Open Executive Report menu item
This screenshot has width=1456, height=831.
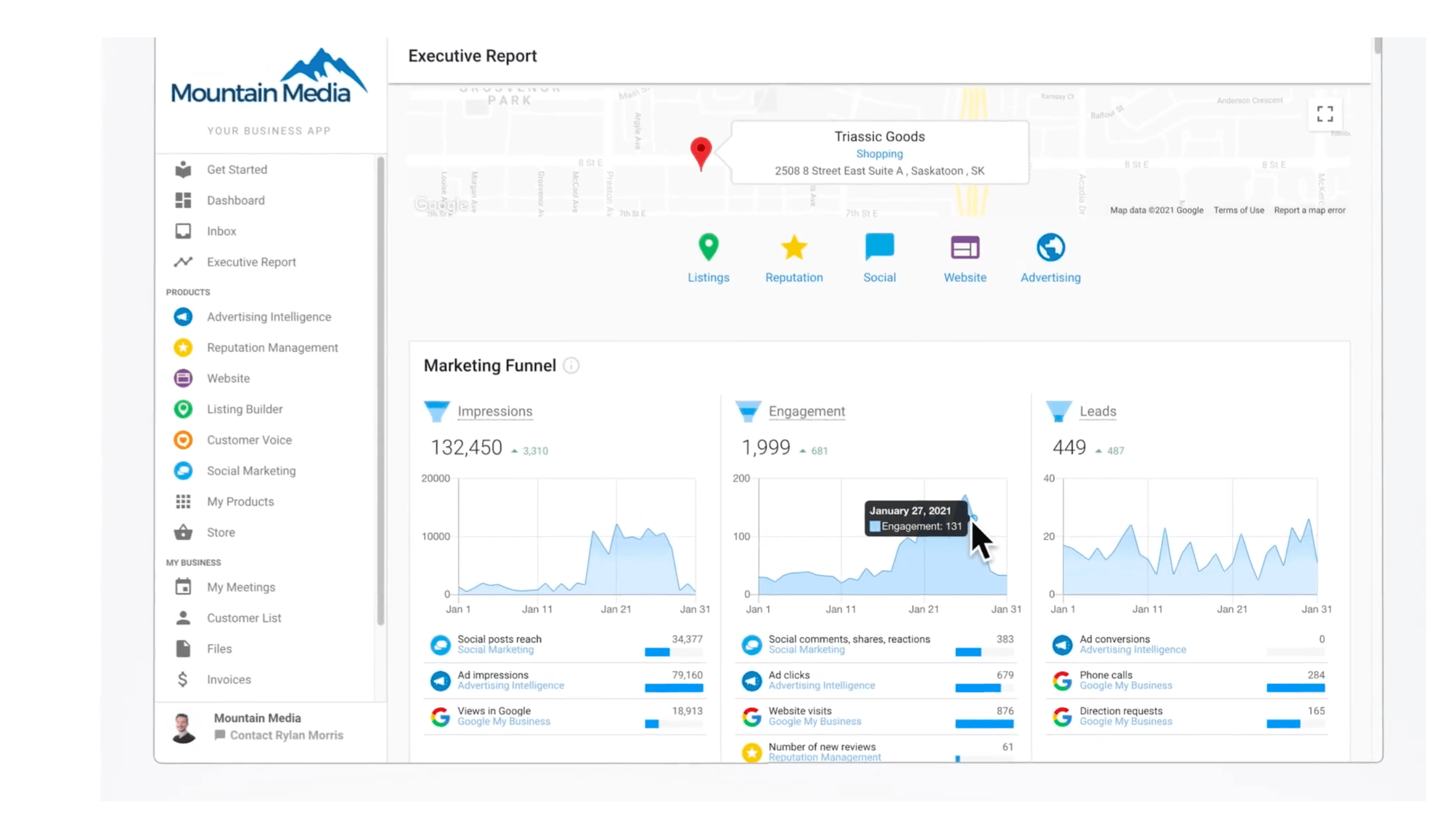click(x=251, y=261)
